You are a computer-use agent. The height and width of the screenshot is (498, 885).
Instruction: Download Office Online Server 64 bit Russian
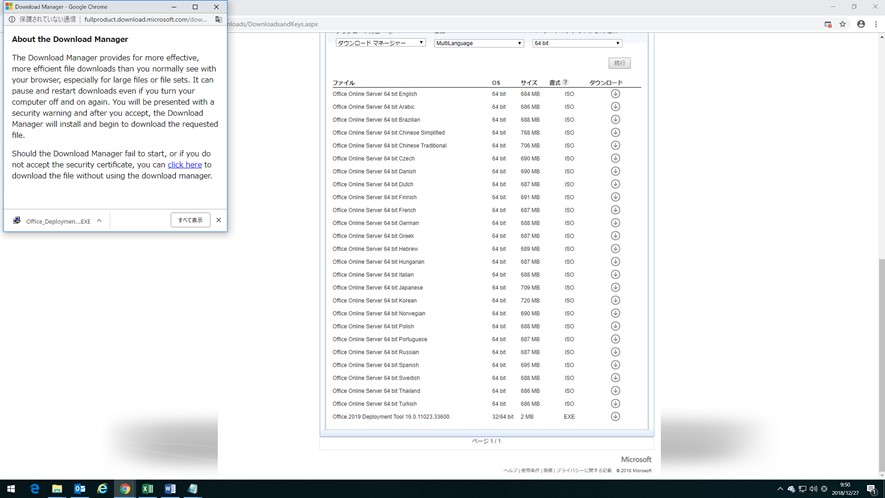point(615,352)
